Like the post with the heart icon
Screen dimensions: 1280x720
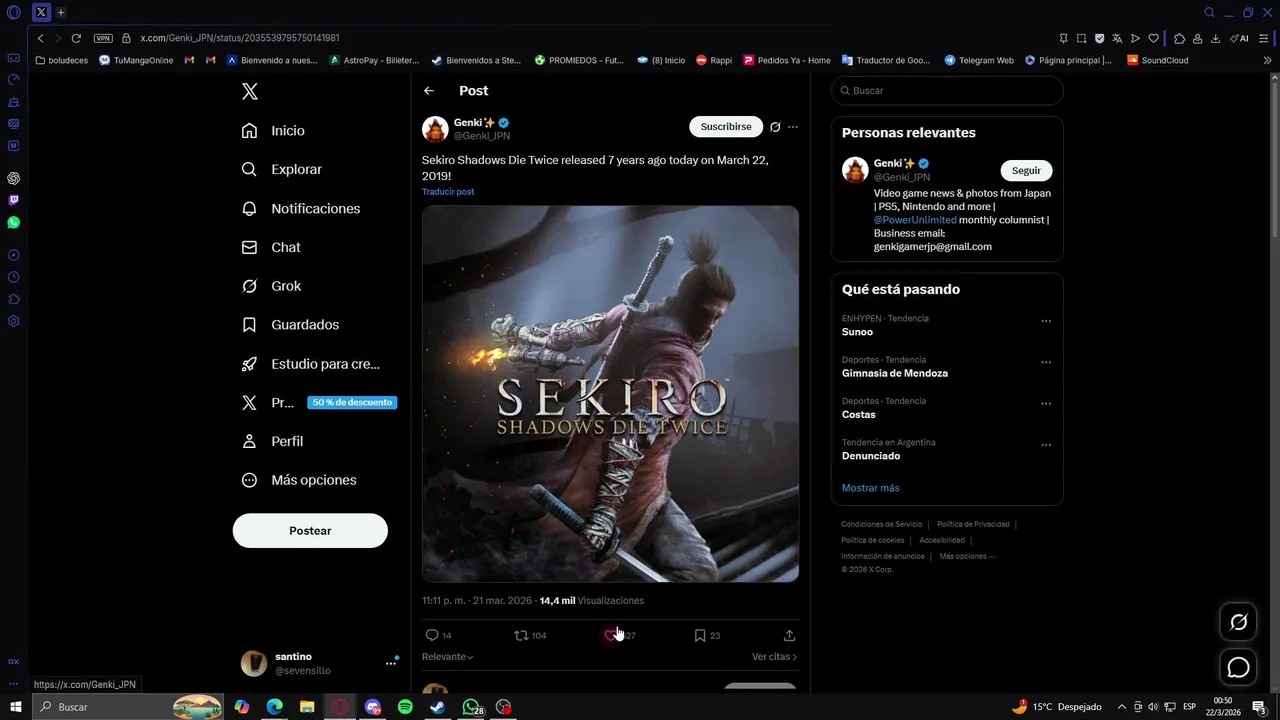point(610,635)
